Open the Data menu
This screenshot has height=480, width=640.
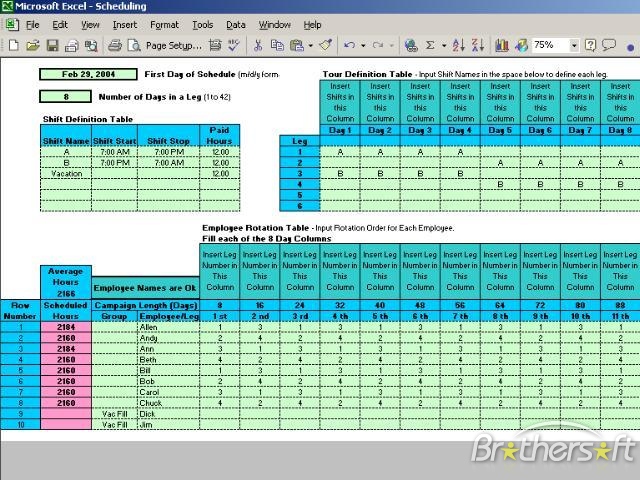point(235,24)
